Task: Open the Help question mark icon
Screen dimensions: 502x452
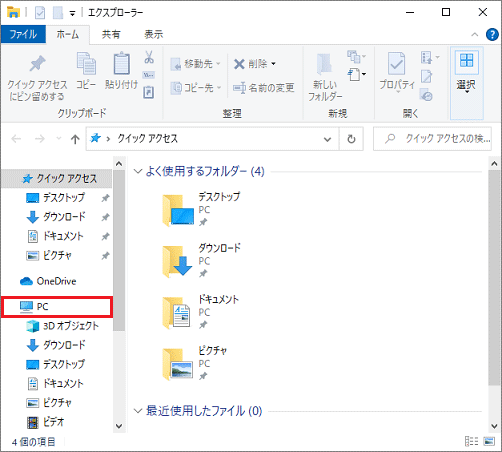Action: (492, 34)
